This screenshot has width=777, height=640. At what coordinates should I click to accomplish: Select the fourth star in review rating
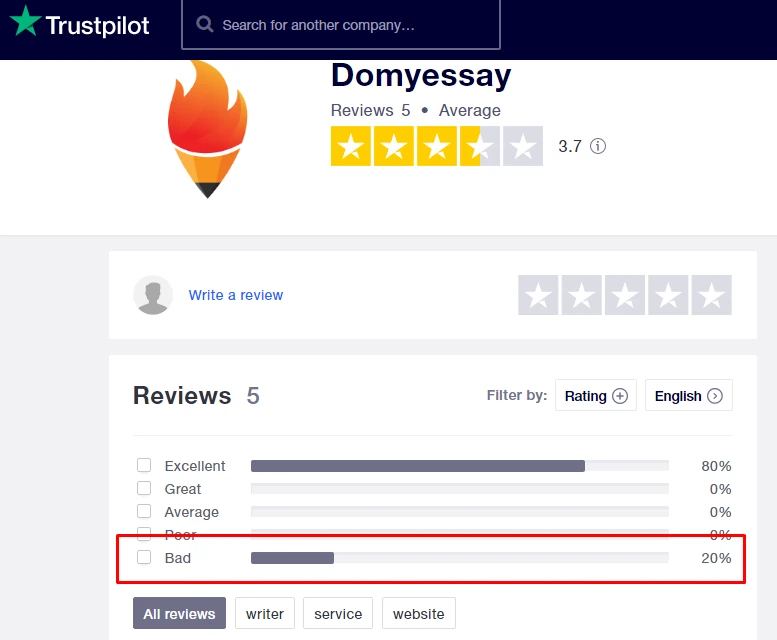(668, 295)
